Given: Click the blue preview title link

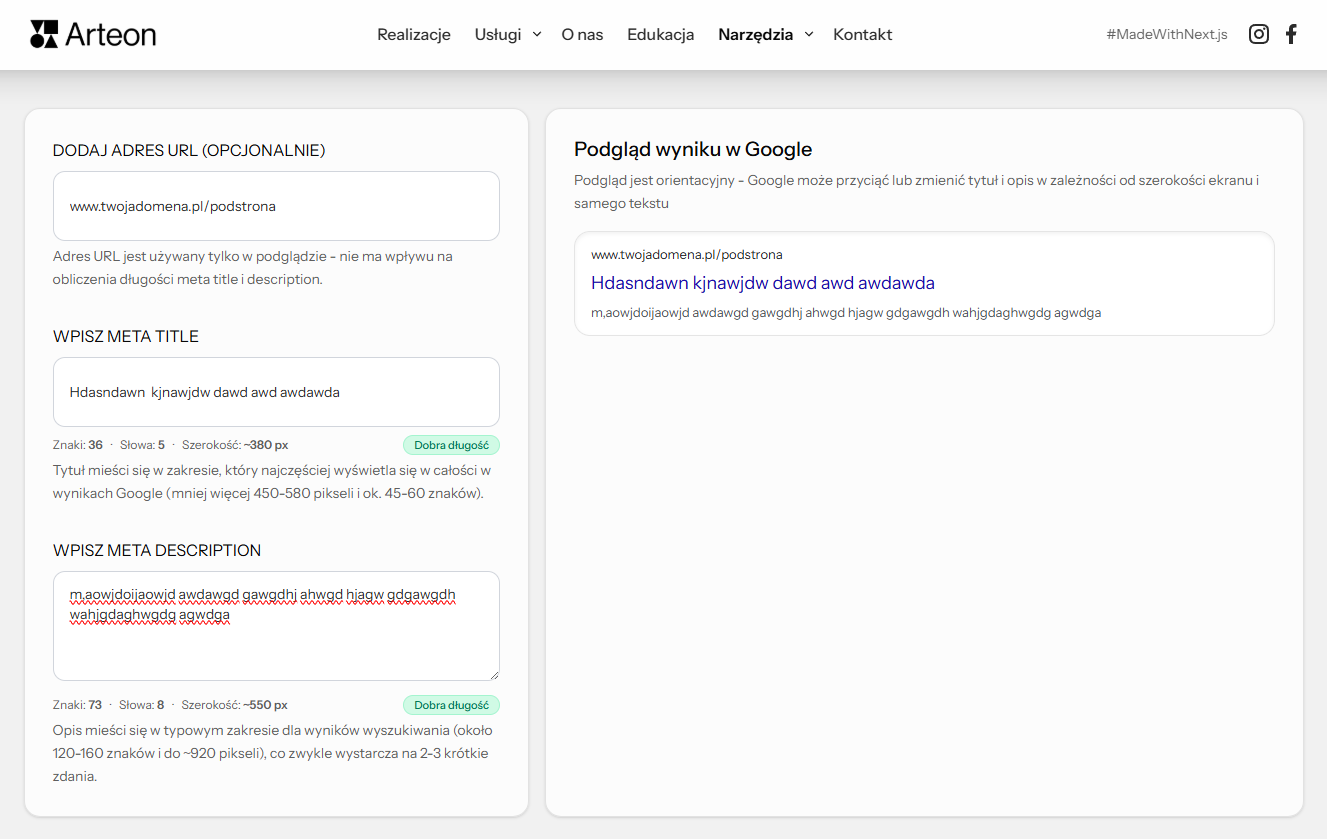Looking at the screenshot, I should [763, 282].
